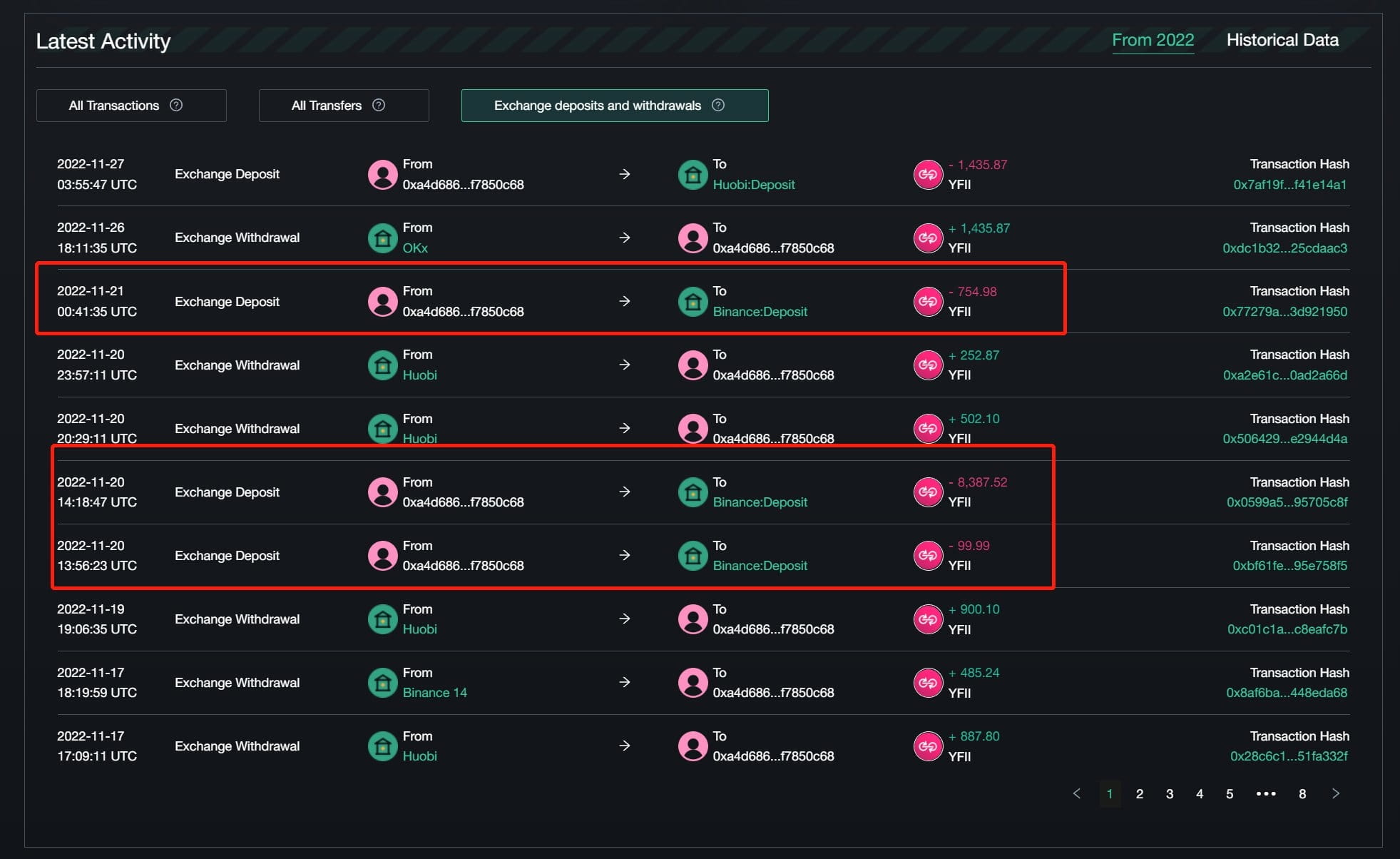Go to next page arrow
Image resolution: width=1400 pixels, height=859 pixels.
point(1336,793)
